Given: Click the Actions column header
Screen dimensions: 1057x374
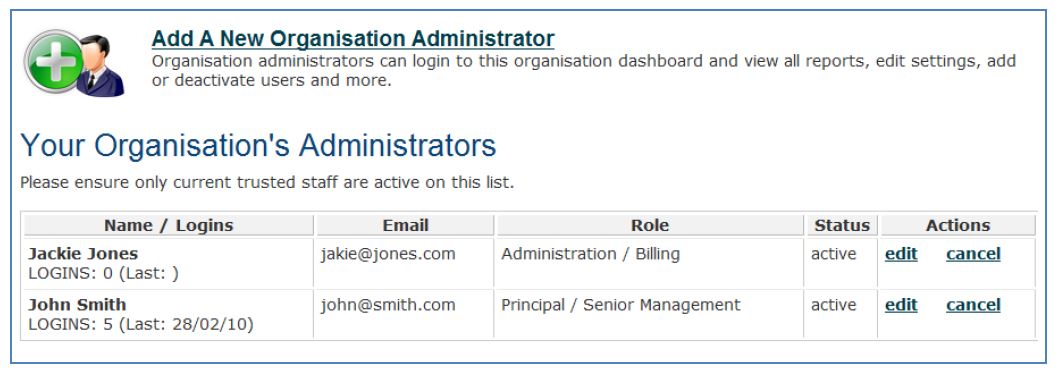Looking at the screenshot, I should pyautogui.click(x=958, y=226).
